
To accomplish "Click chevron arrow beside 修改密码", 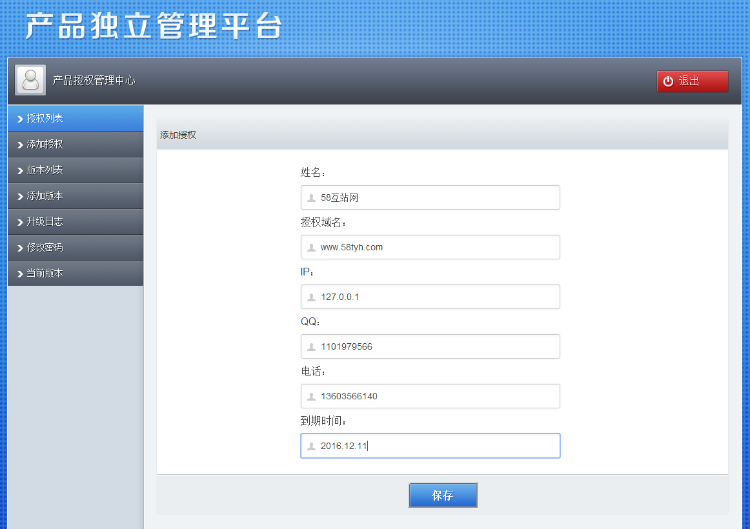I will (x=20, y=248).
